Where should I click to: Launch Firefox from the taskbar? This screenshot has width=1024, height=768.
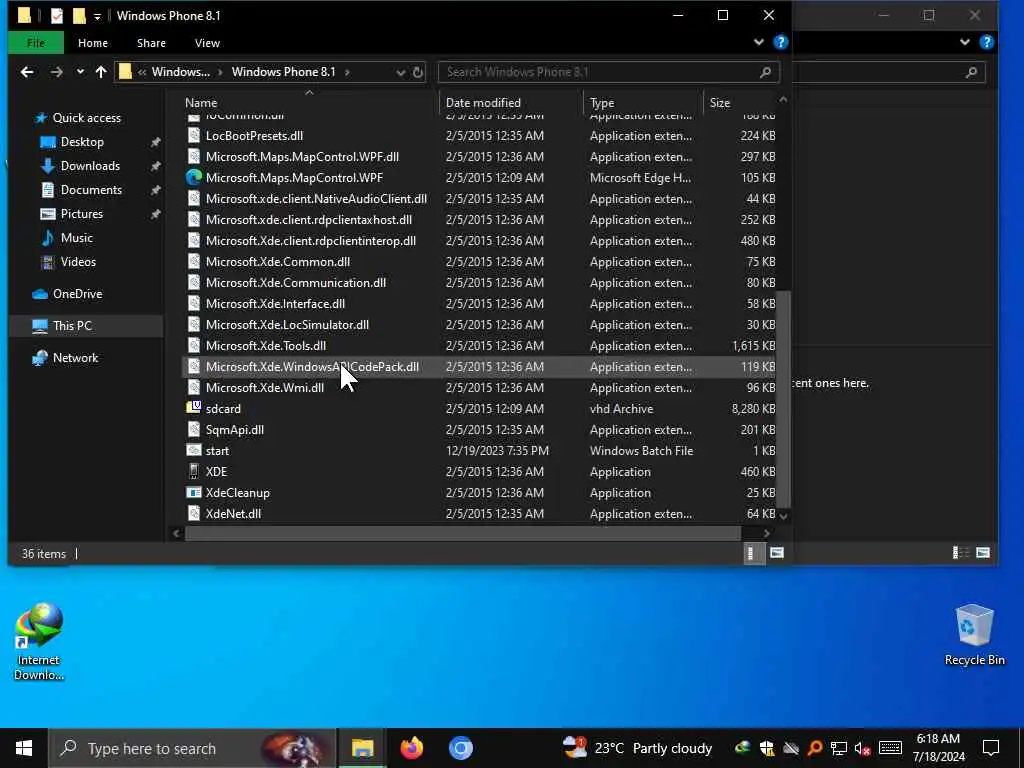[x=411, y=748]
